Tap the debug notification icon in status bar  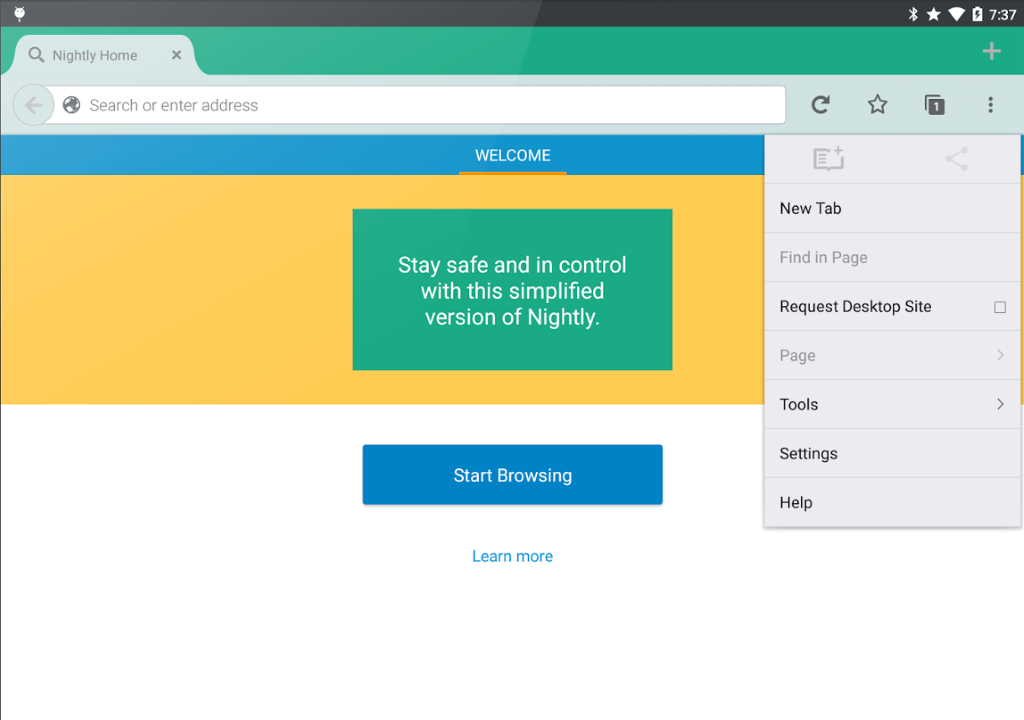20,13
